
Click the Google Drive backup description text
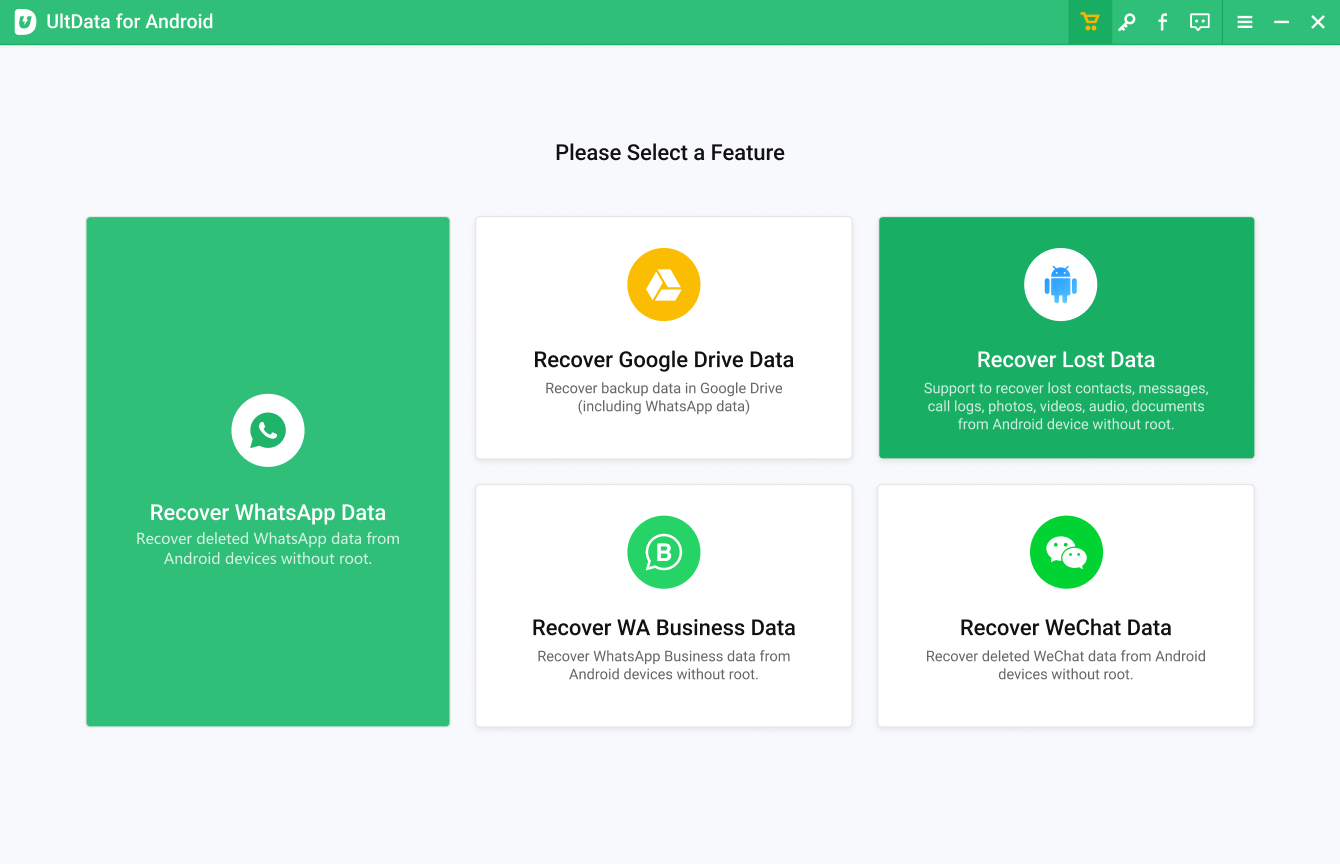[x=664, y=397]
